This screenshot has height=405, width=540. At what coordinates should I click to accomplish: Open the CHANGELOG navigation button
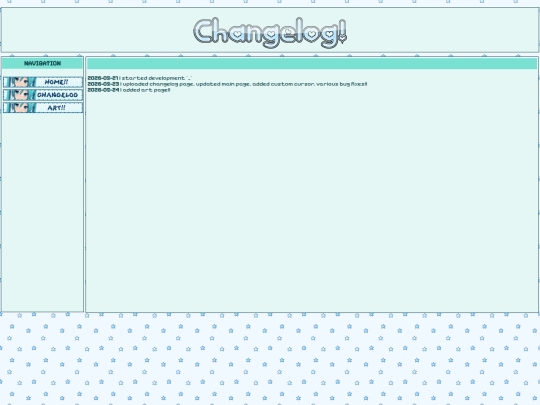[43, 95]
